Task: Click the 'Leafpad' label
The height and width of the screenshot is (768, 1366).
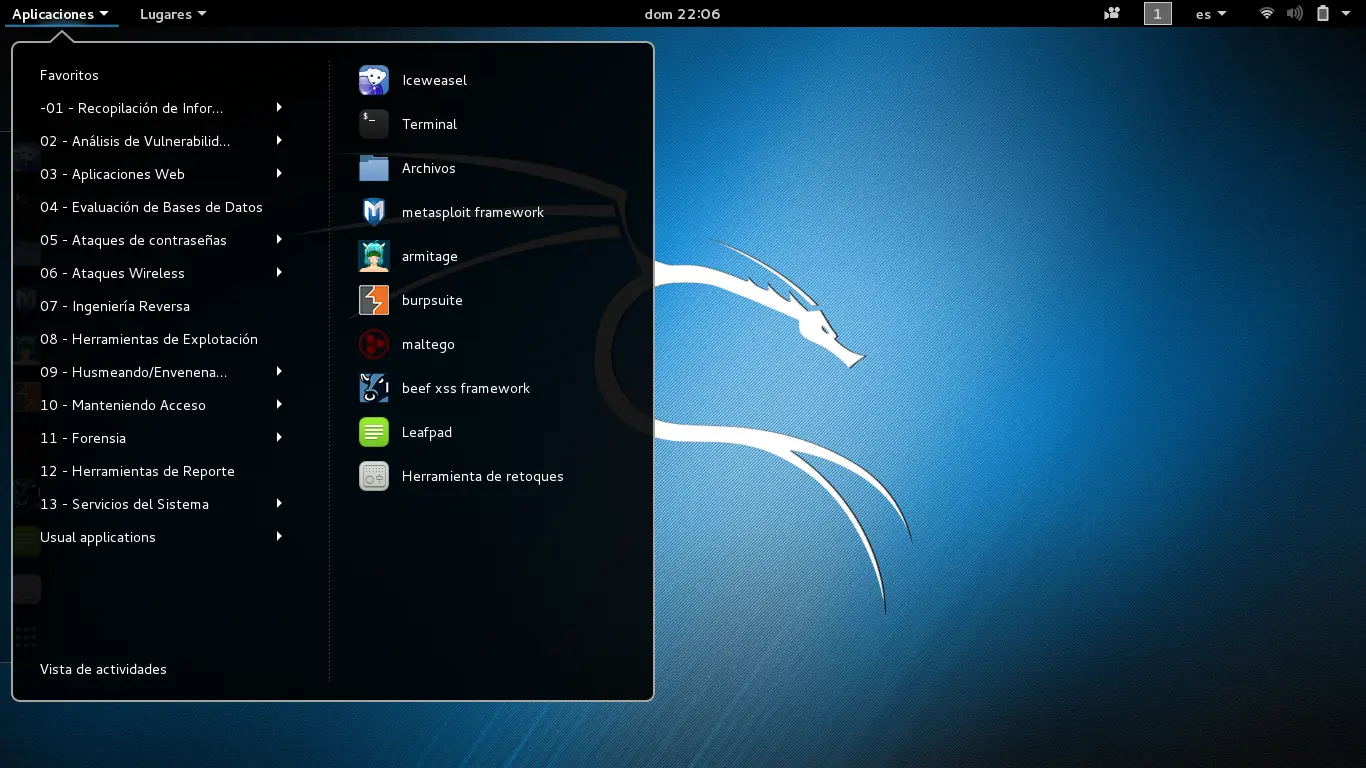Action: click(427, 432)
